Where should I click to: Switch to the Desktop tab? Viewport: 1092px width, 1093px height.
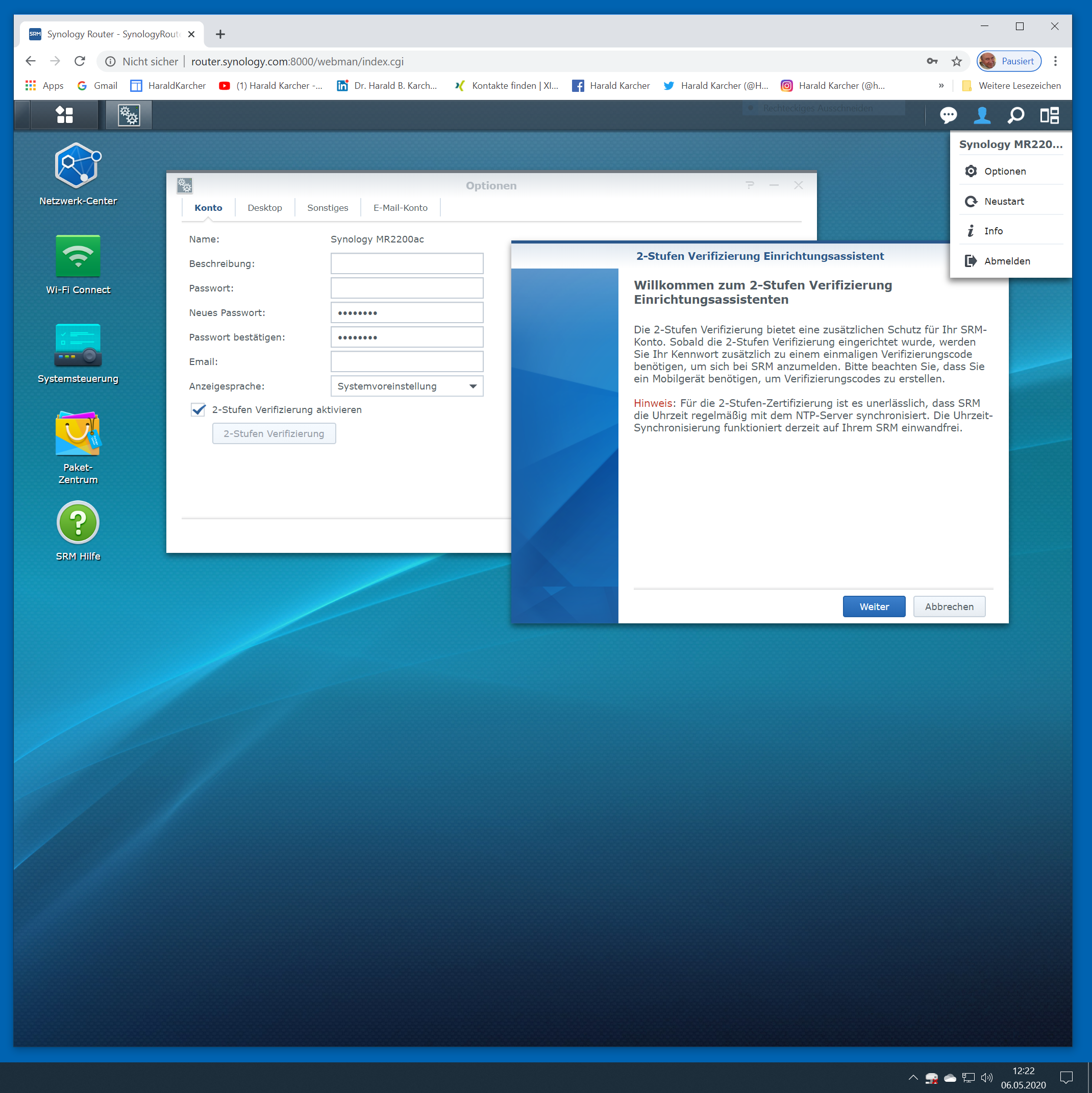coord(265,208)
